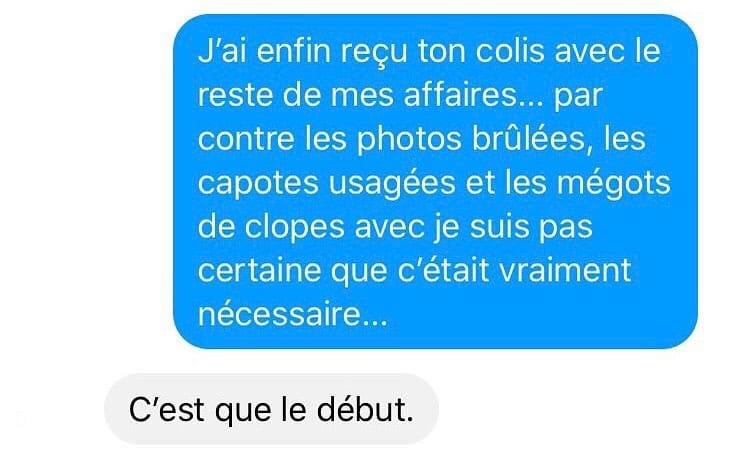Click the word "brûlées," in the sent message
The image size is (750, 453).
(x=532, y=139)
